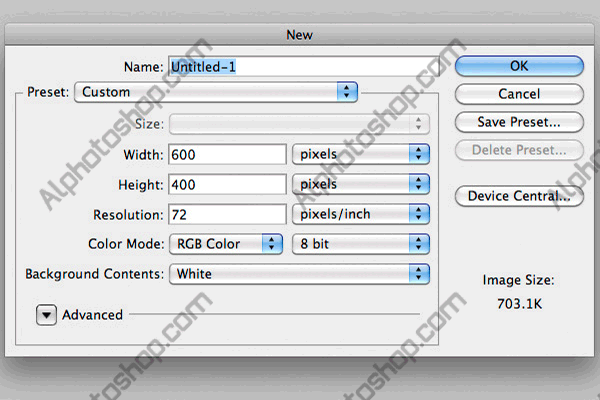The image size is (600, 400).
Task: Open the 8 bit depth dropdown
Action: (361, 244)
